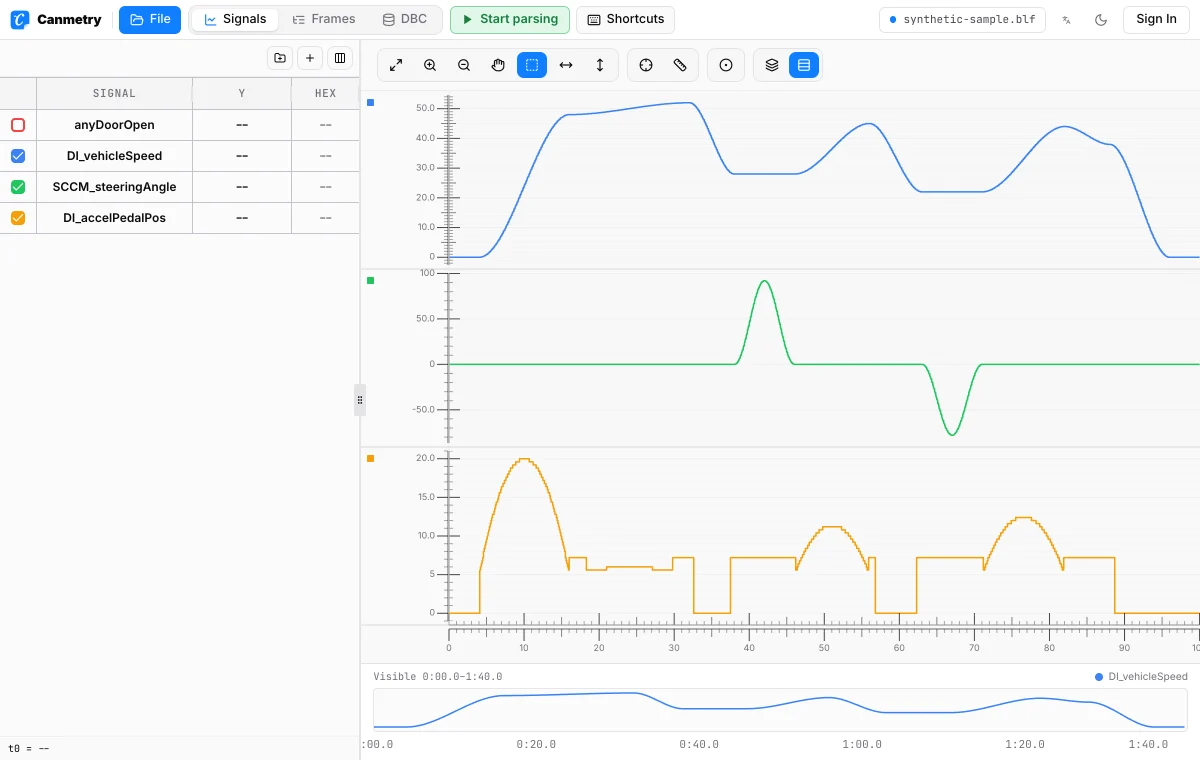Click the DI_vehicleSpeed overview legend label
Image resolution: width=1200 pixels, height=760 pixels.
(x=1148, y=677)
